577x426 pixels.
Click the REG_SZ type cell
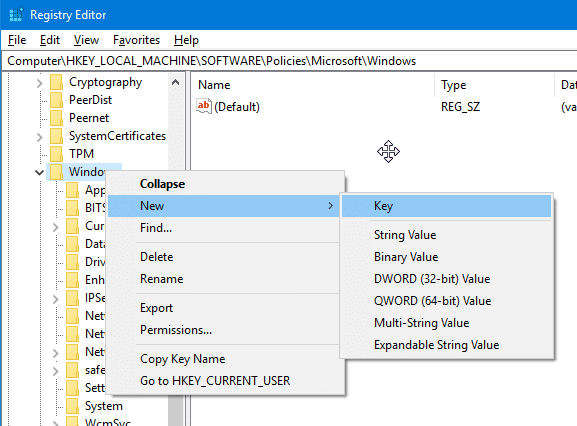(x=461, y=107)
